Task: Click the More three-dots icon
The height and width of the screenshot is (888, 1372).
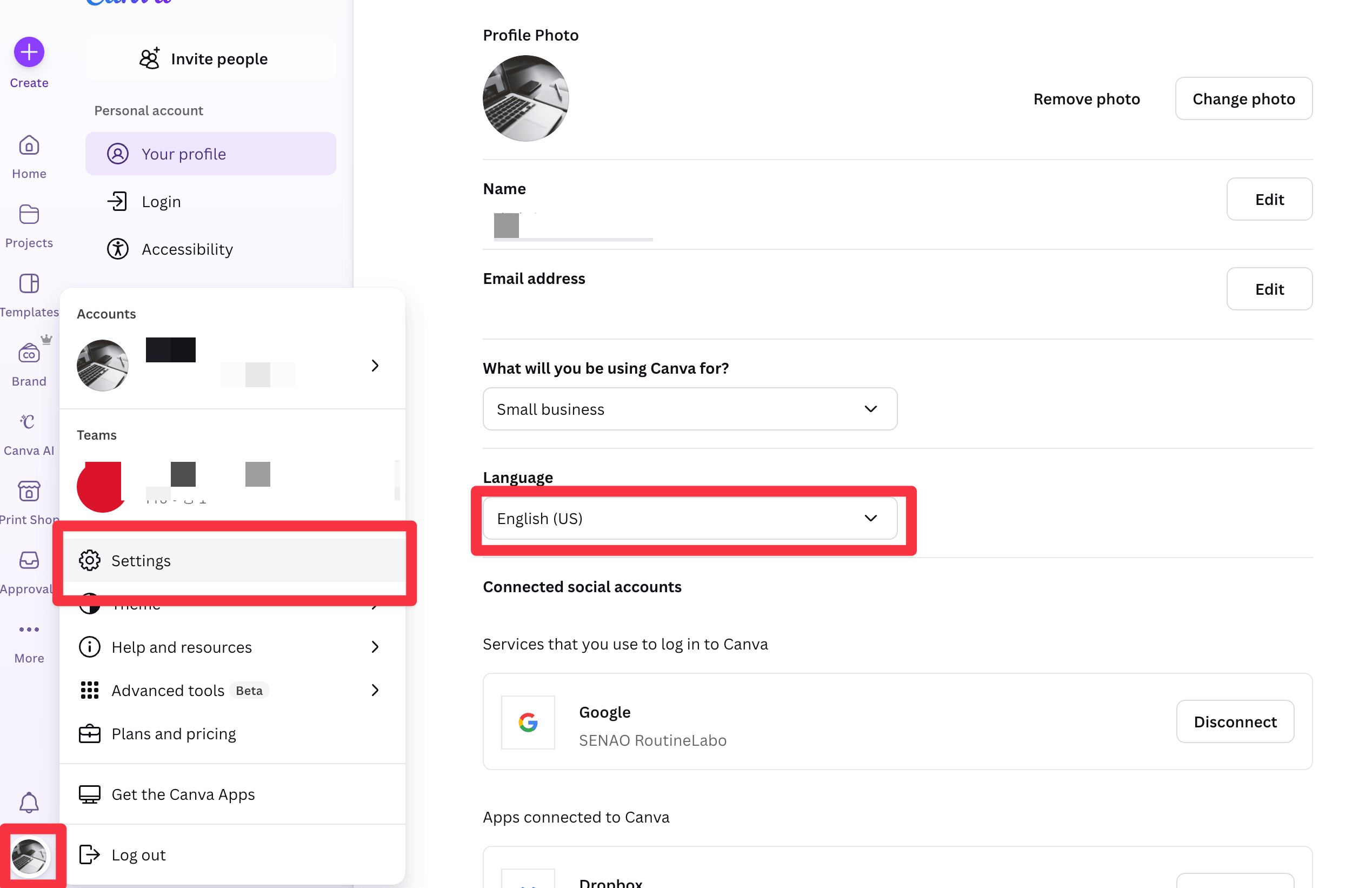Action: click(x=29, y=629)
